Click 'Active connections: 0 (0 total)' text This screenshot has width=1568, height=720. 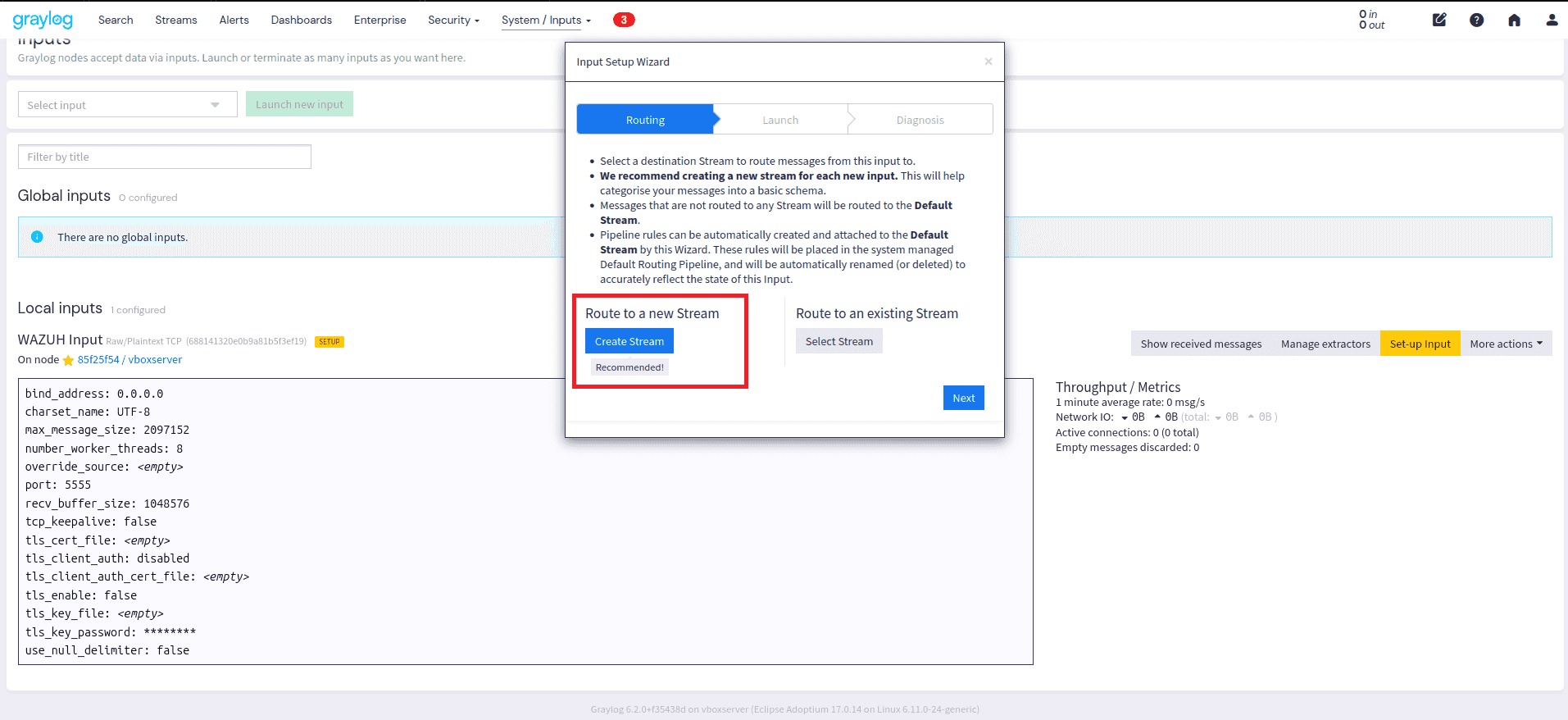[x=1127, y=432]
